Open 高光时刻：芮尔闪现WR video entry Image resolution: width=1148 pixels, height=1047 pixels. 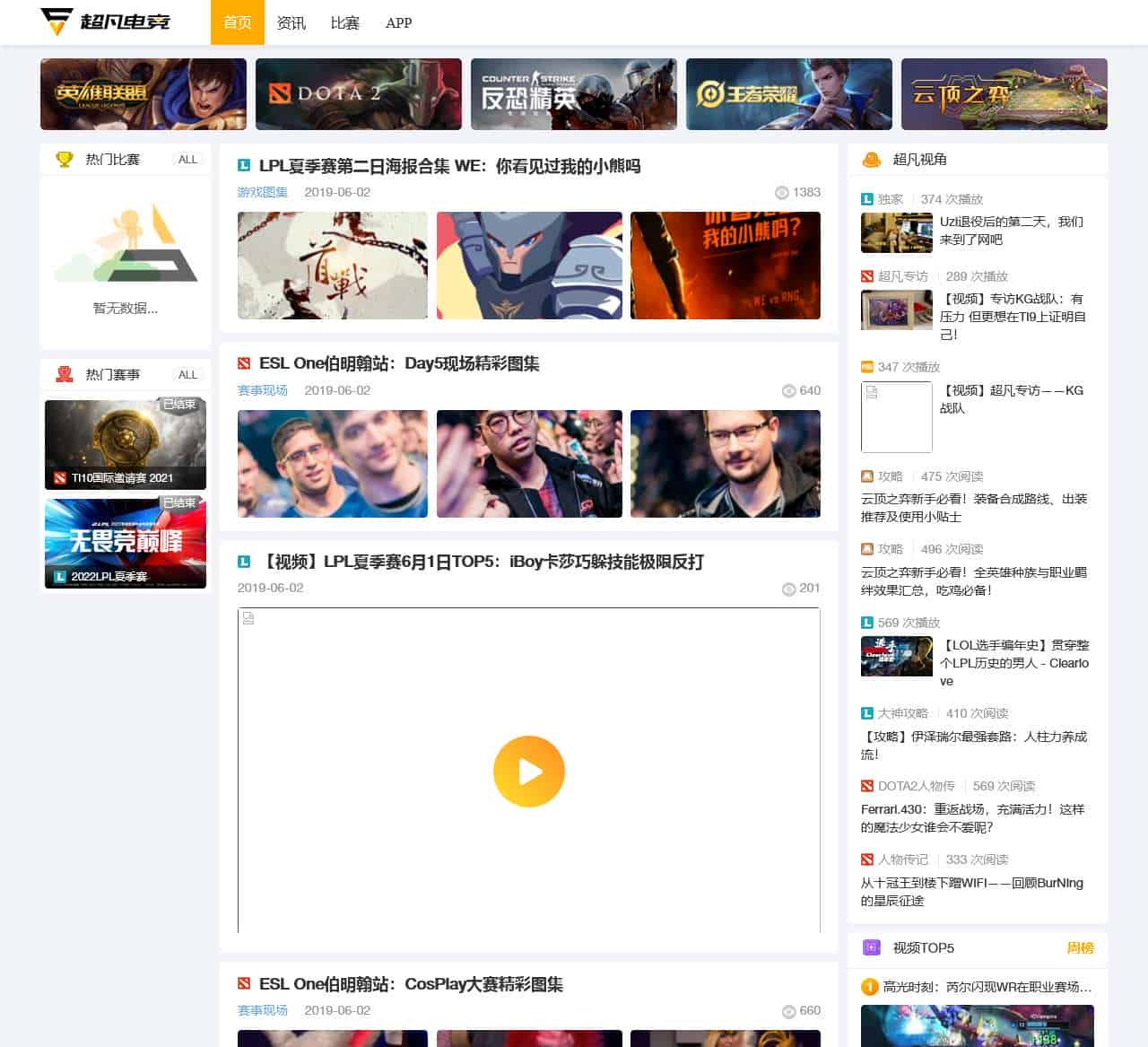click(987, 987)
